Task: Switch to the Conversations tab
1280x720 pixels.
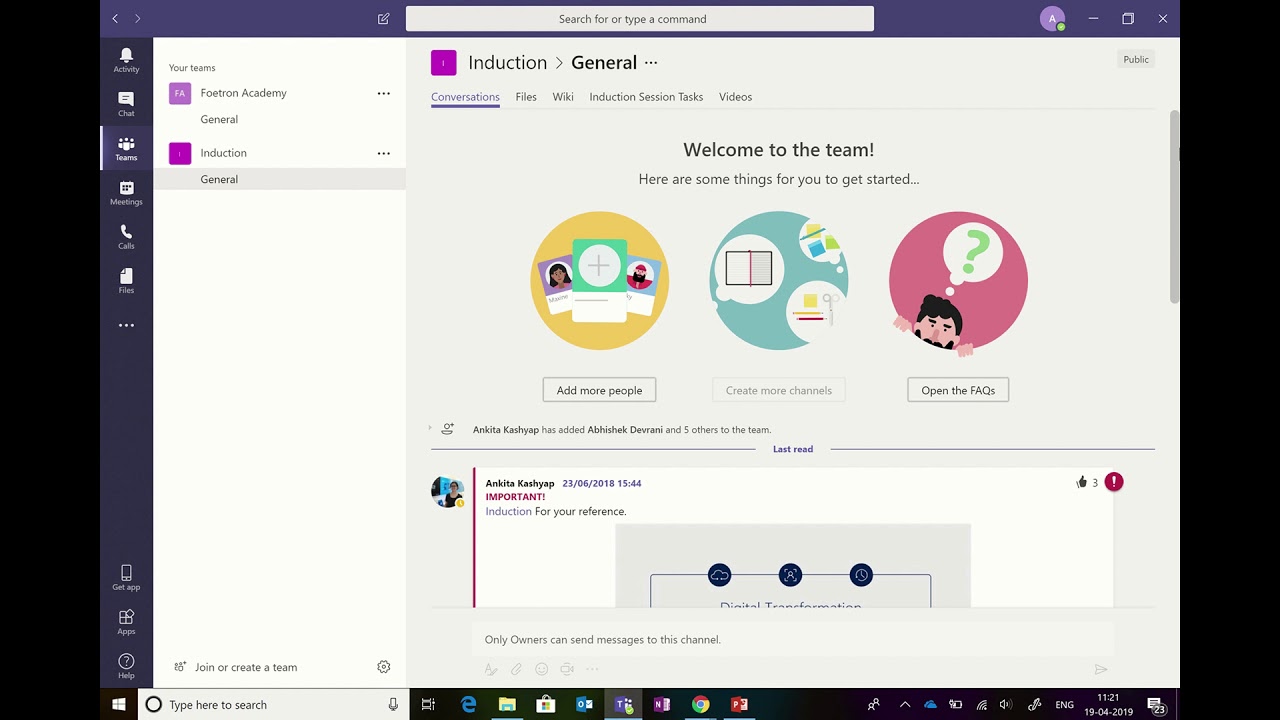Action: [x=465, y=97]
